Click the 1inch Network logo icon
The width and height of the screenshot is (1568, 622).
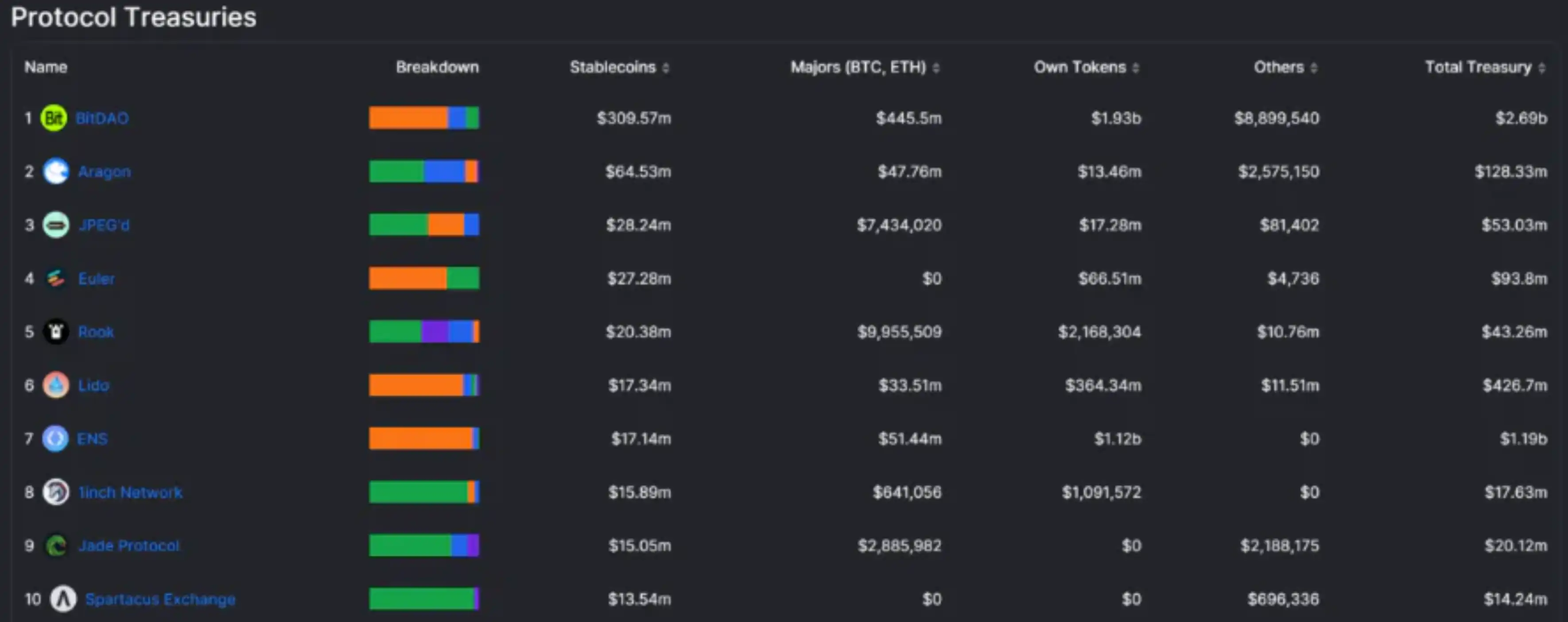(x=55, y=492)
